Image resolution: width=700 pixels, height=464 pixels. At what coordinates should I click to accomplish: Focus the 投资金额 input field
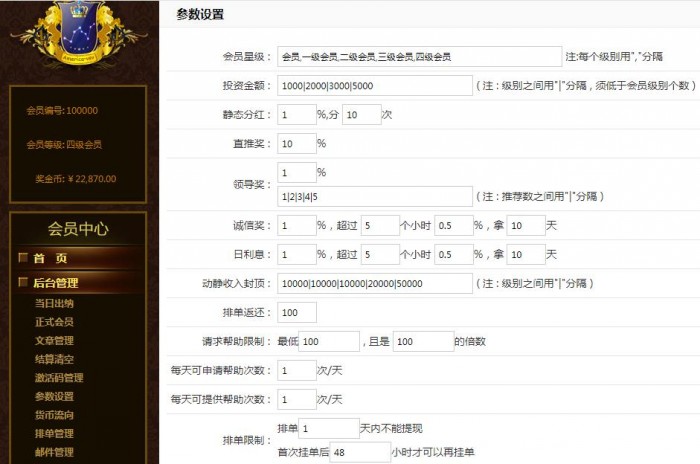[x=374, y=86]
